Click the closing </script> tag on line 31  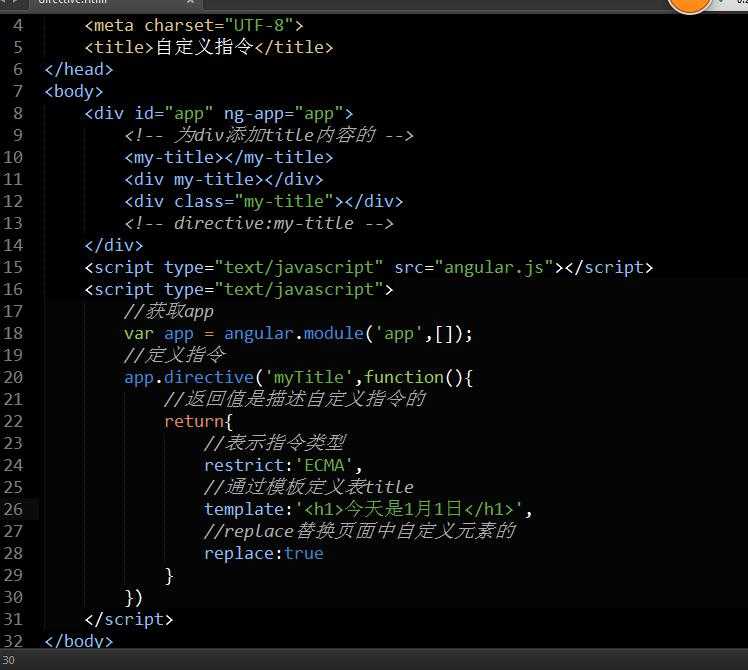click(x=129, y=619)
